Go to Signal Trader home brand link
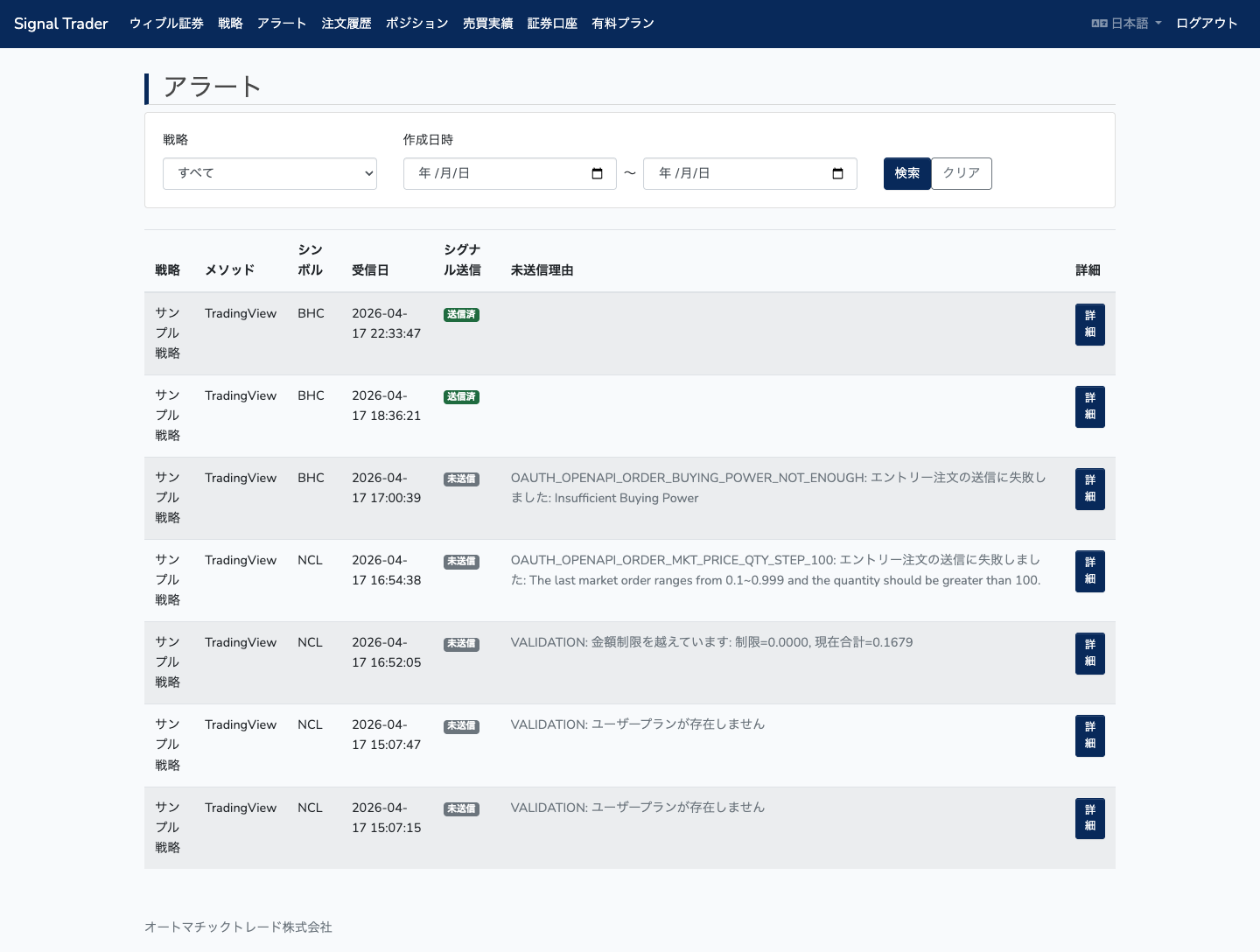The height and width of the screenshot is (952, 1260). pos(61,24)
